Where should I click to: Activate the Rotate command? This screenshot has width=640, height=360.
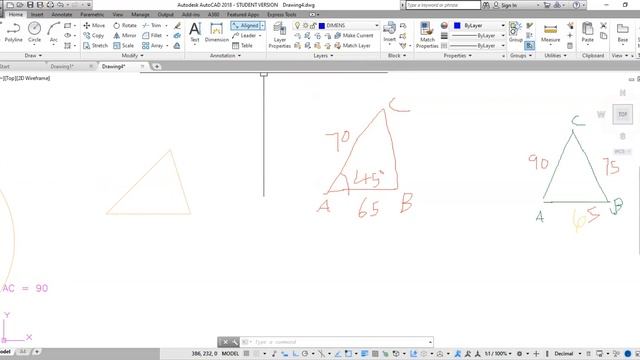[125, 25]
